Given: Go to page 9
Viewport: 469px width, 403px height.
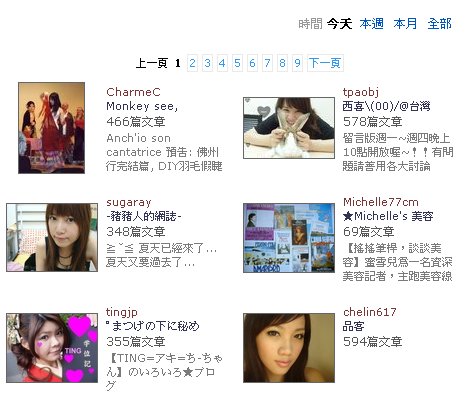Looking at the screenshot, I should tap(297, 63).
